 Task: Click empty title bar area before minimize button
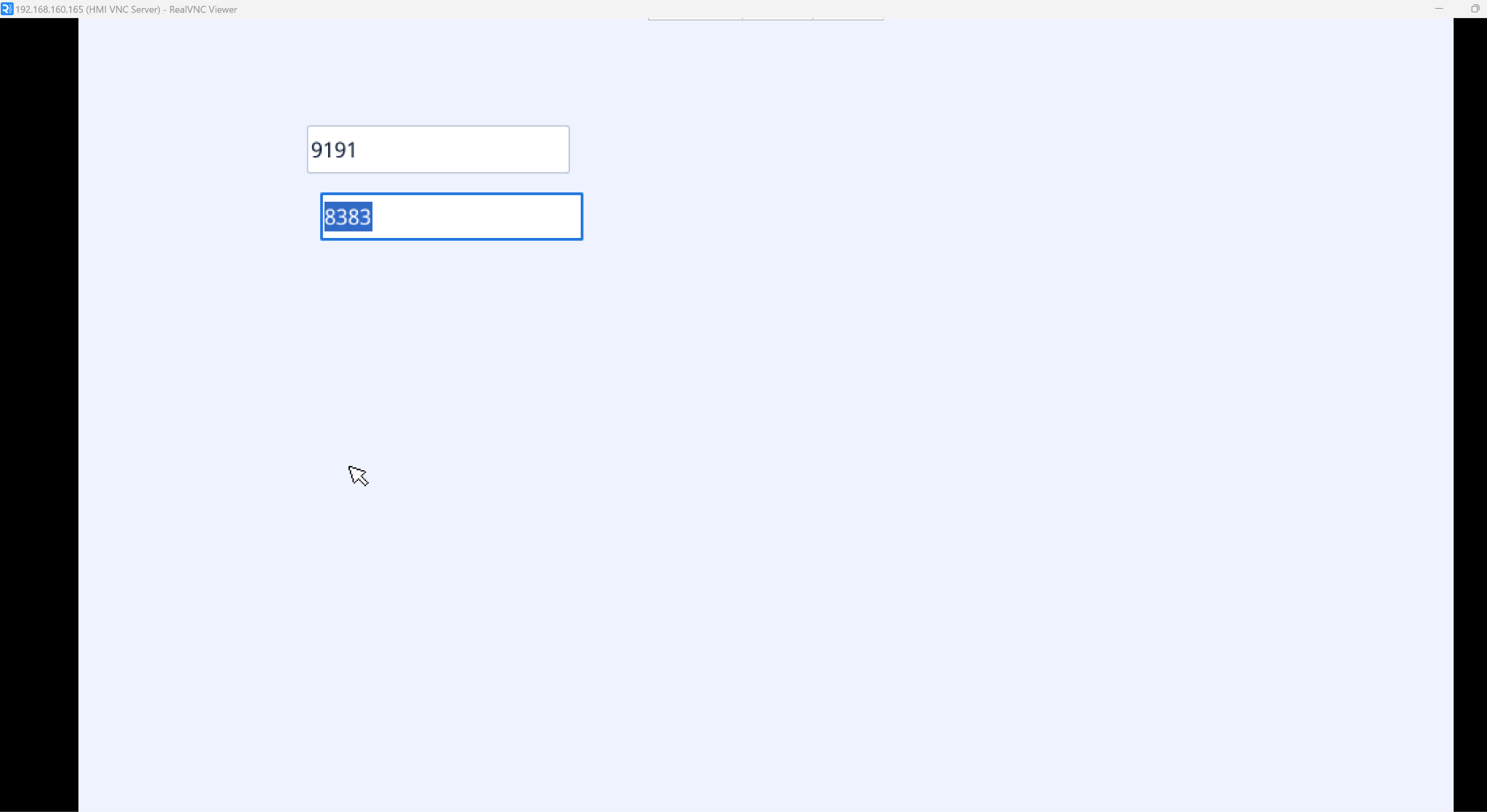point(1089,9)
